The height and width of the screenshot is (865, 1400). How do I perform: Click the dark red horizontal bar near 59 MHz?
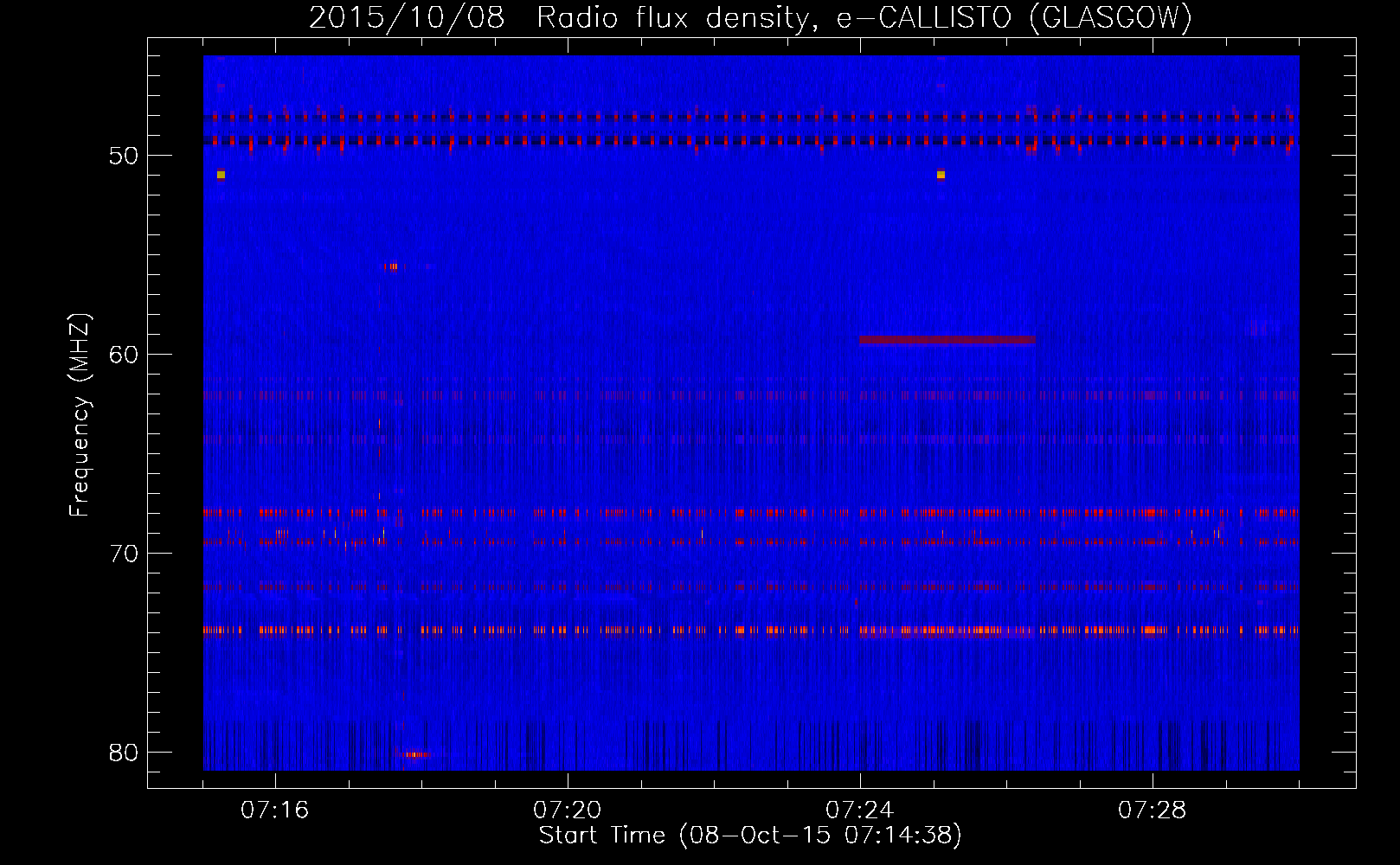(947, 340)
